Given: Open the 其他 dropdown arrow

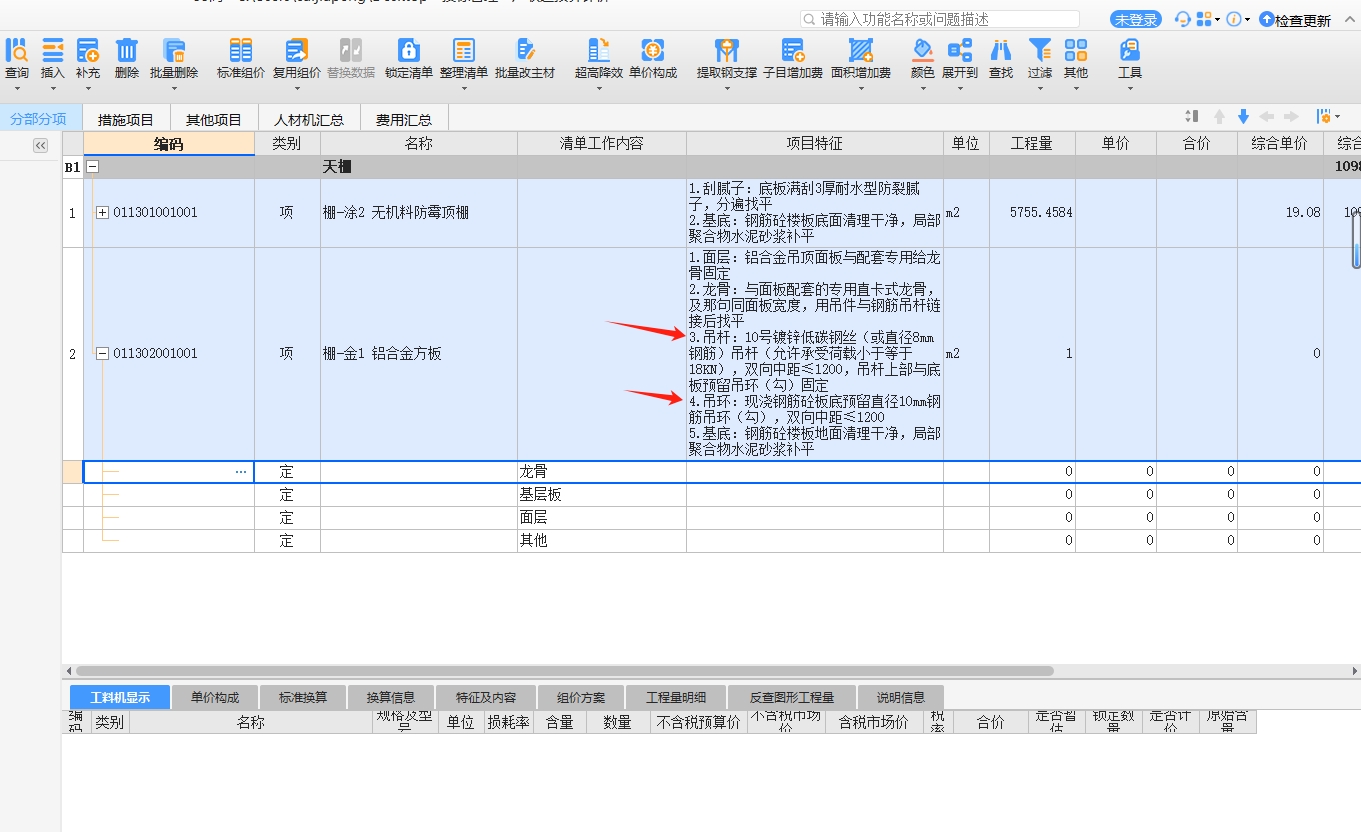Looking at the screenshot, I should [1076, 88].
